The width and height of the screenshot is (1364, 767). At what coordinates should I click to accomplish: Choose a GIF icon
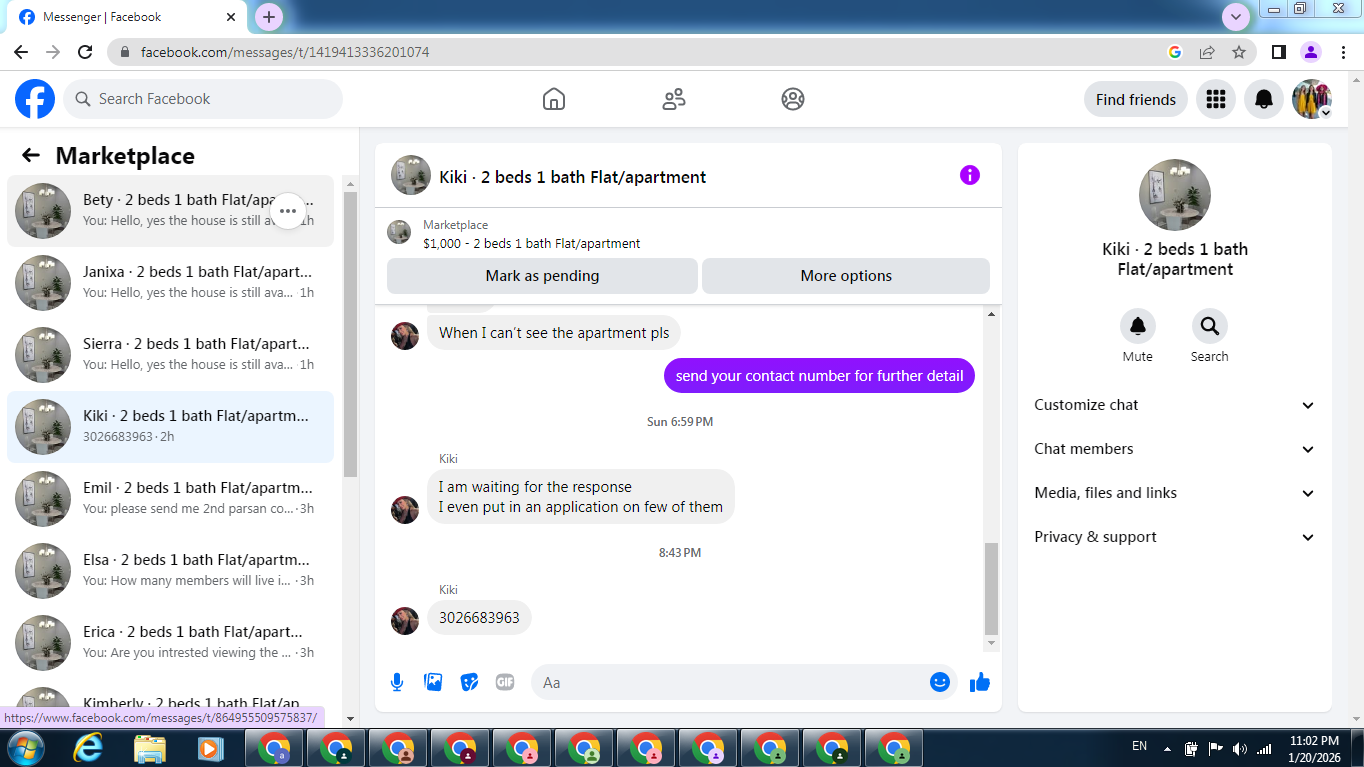click(505, 682)
